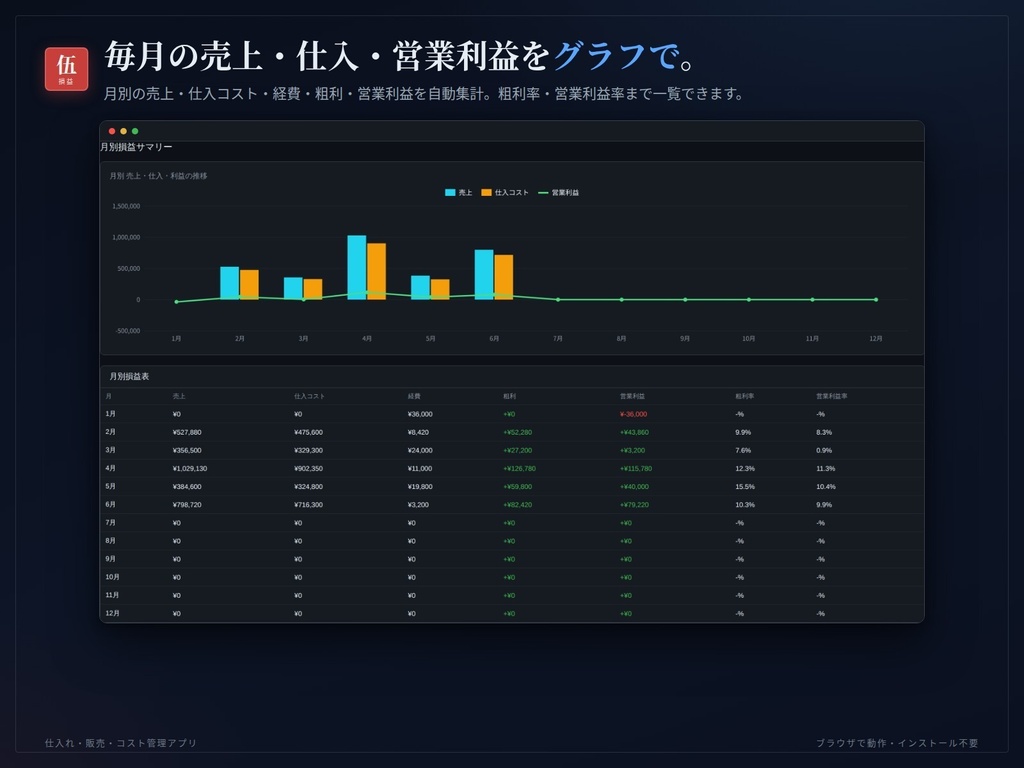Click the 営業利益 line point at 12月

click(x=876, y=300)
